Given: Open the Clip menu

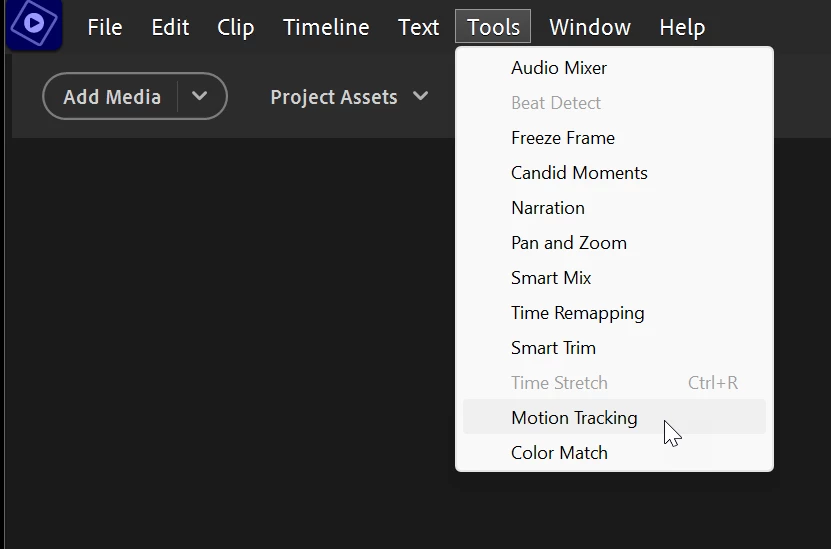Looking at the screenshot, I should pos(235,27).
